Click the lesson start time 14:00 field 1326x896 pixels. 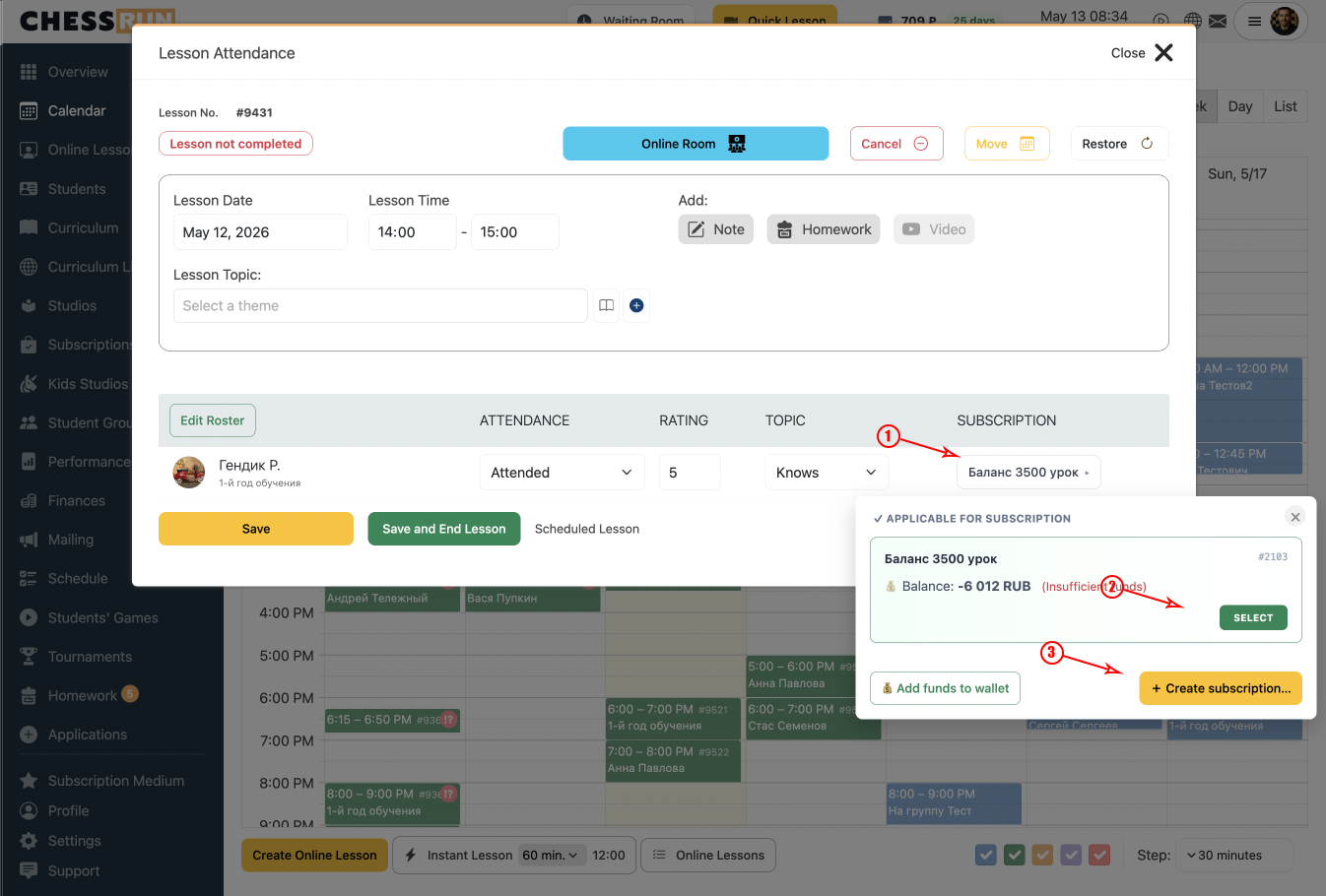click(413, 232)
